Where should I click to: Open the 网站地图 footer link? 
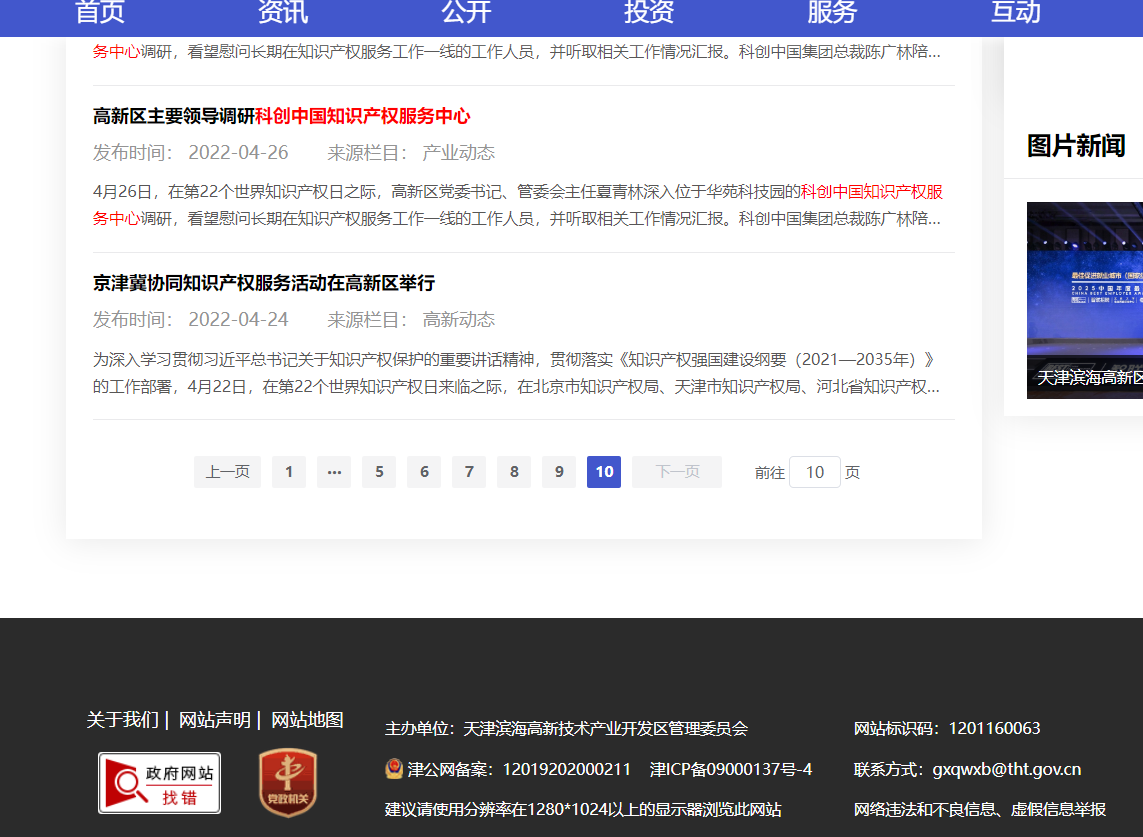(x=307, y=720)
